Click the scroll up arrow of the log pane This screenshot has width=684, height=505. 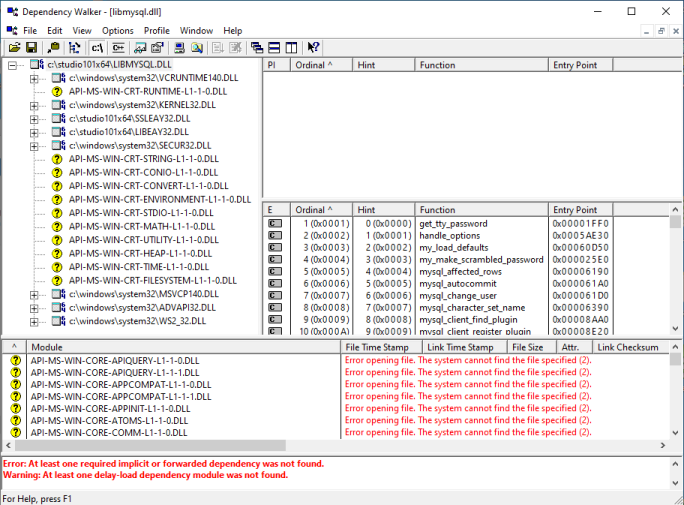pyautogui.click(x=675, y=464)
